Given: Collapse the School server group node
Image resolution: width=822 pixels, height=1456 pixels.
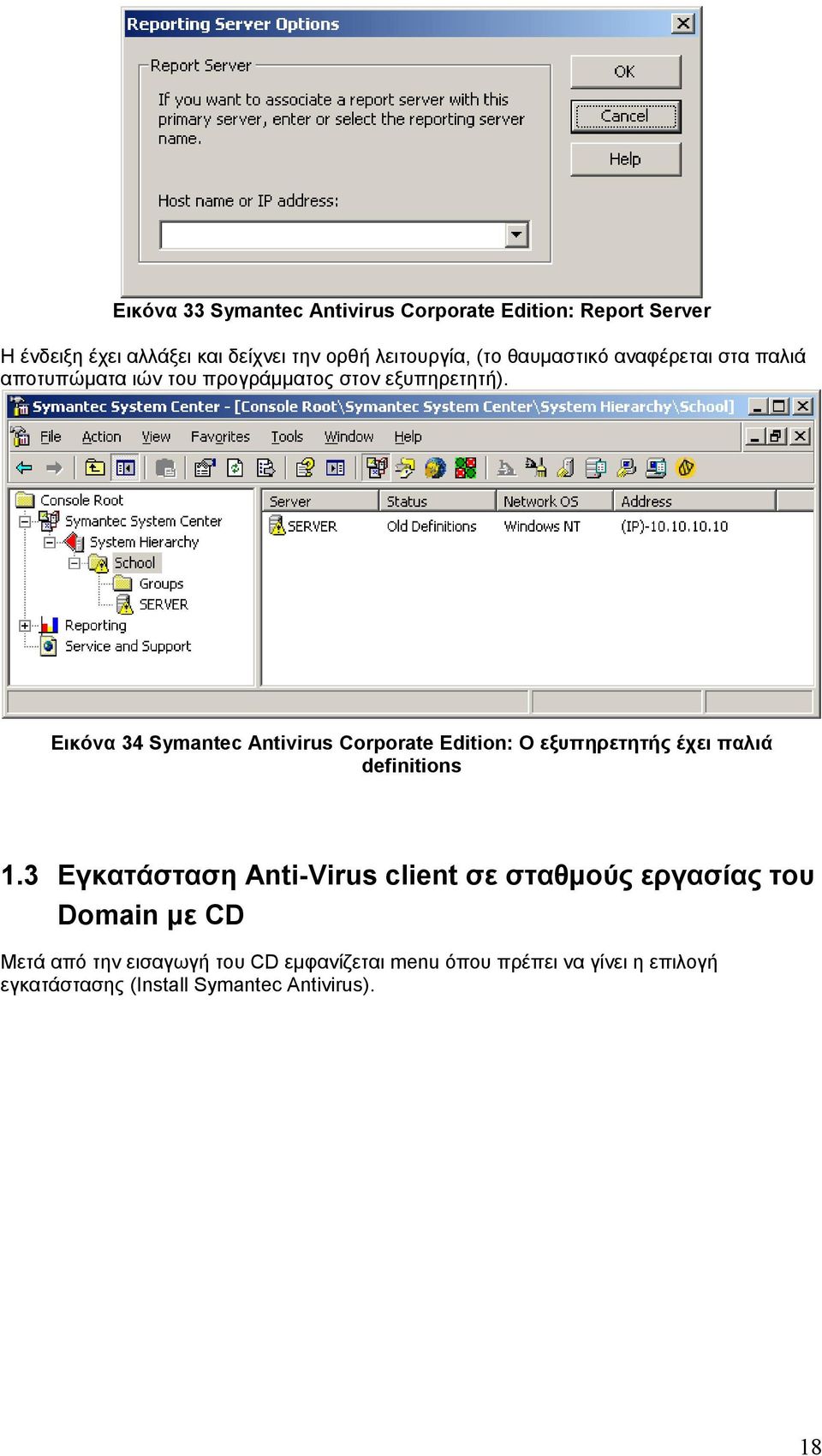Looking at the screenshot, I should (74, 563).
